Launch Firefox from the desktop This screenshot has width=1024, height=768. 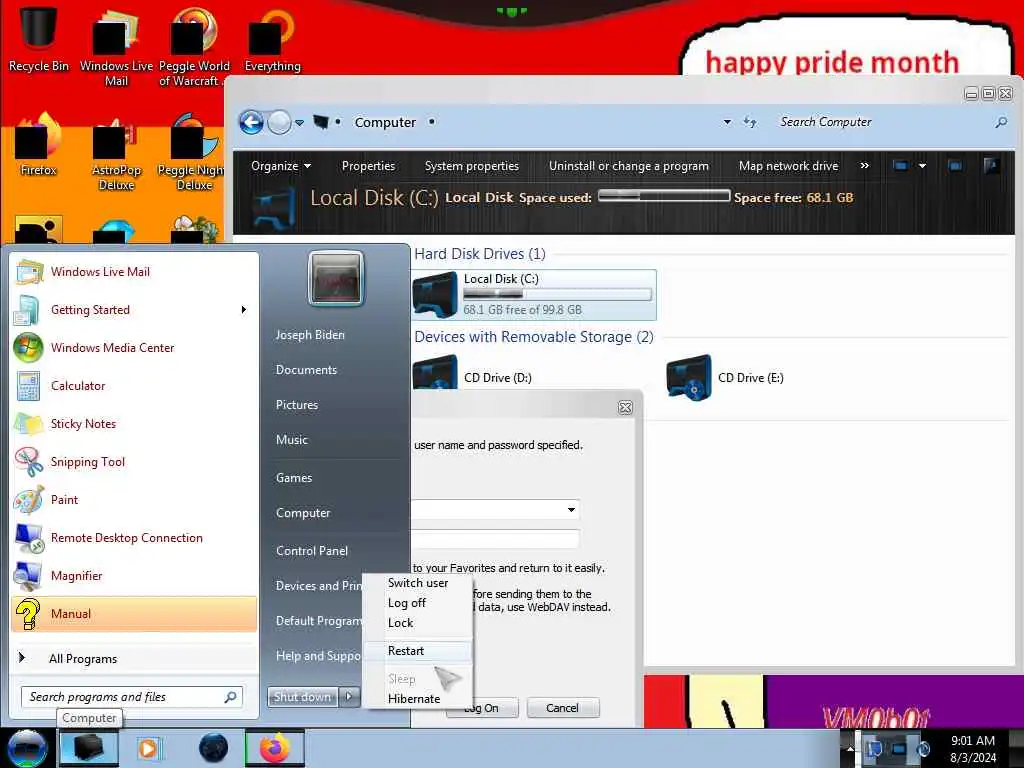[38, 145]
